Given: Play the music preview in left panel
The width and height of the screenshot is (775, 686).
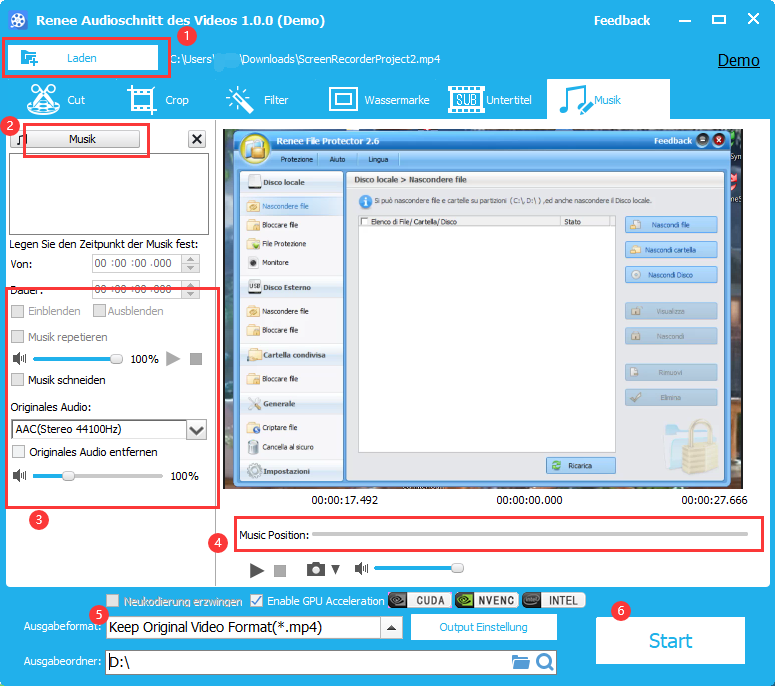Looking at the screenshot, I should coord(172,359).
